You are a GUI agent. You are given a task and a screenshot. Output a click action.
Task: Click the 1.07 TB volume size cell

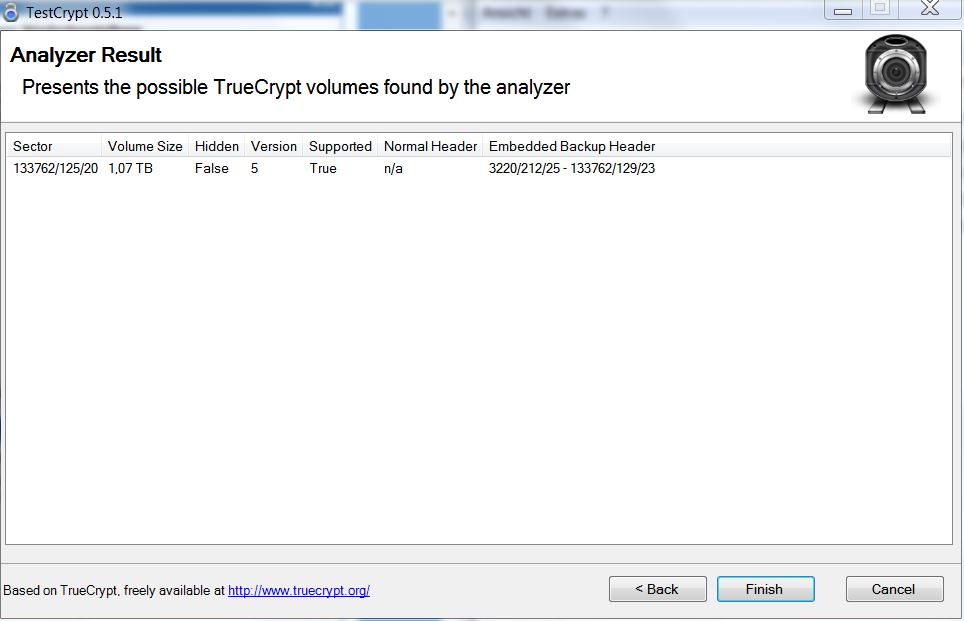coord(130,168)
